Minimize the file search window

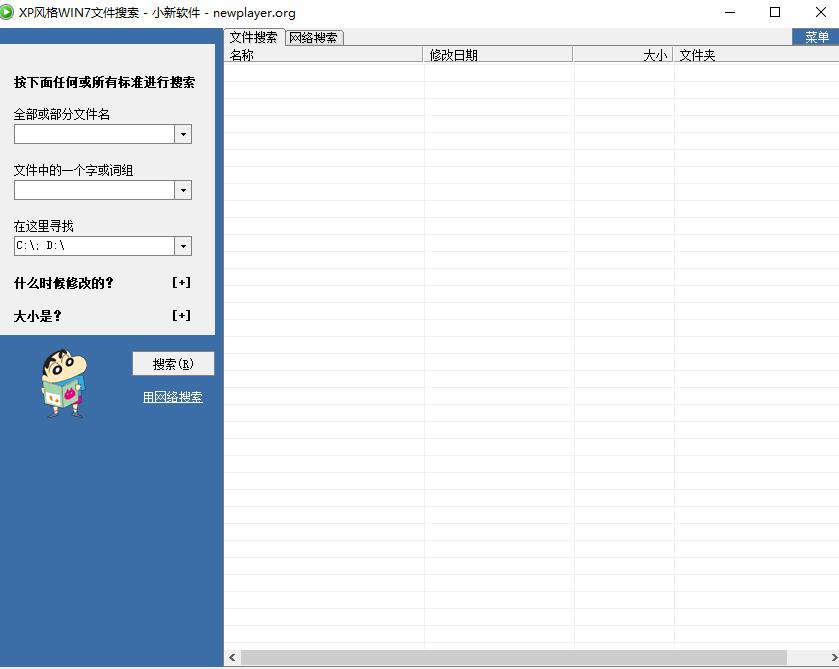(729, 12)
